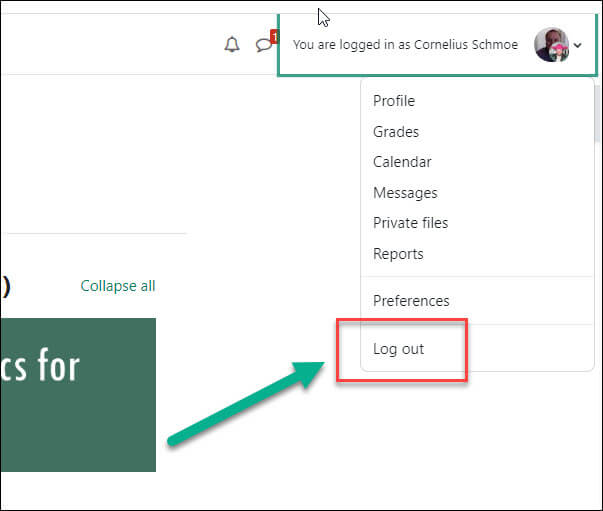Click the Collapse all link
This screenshot has height=511, width=603.
pyautogui.click(x=118, y=286)
